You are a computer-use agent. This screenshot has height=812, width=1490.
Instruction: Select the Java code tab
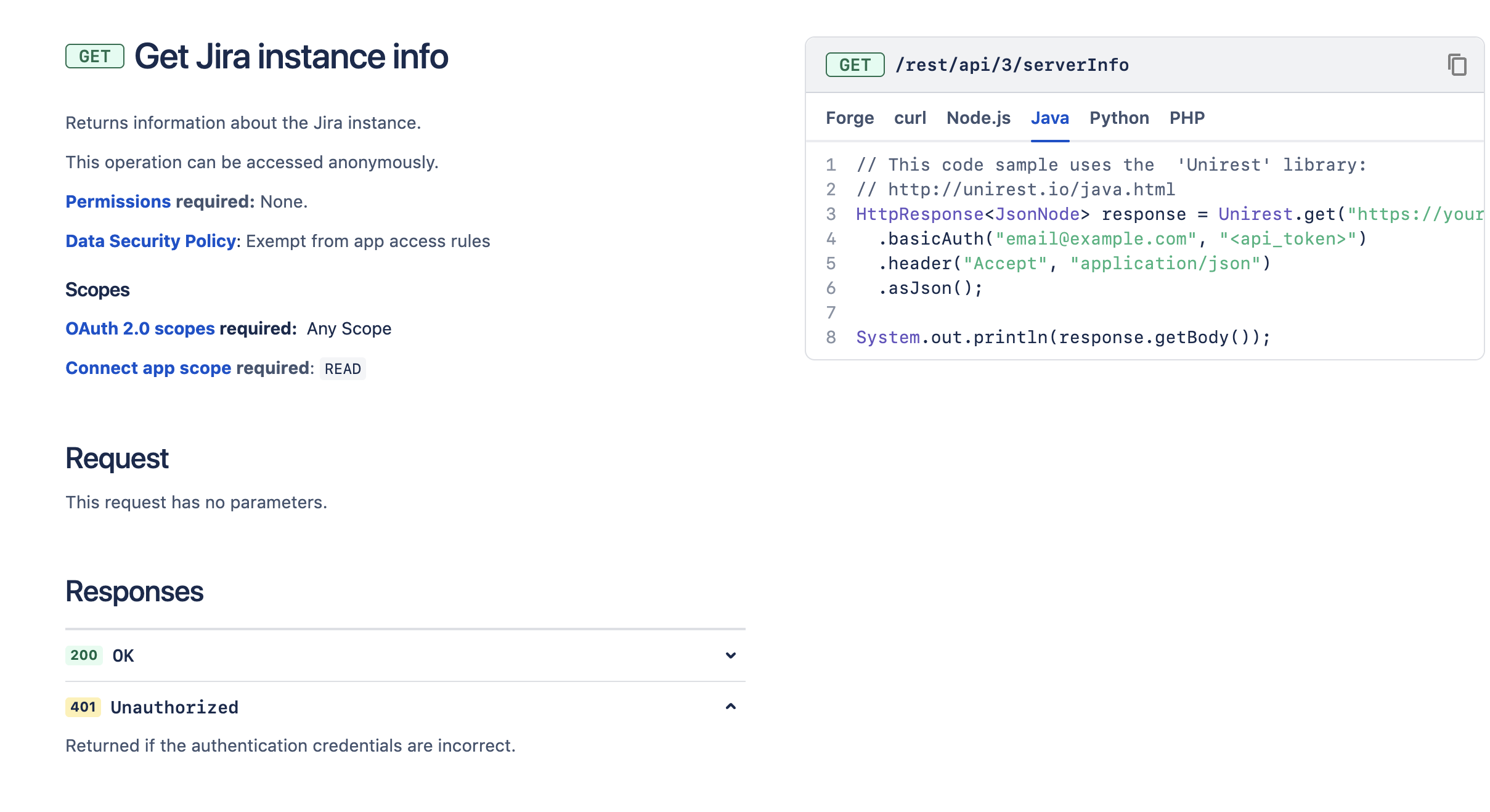pyautogui.click(x=1049, y=118)
